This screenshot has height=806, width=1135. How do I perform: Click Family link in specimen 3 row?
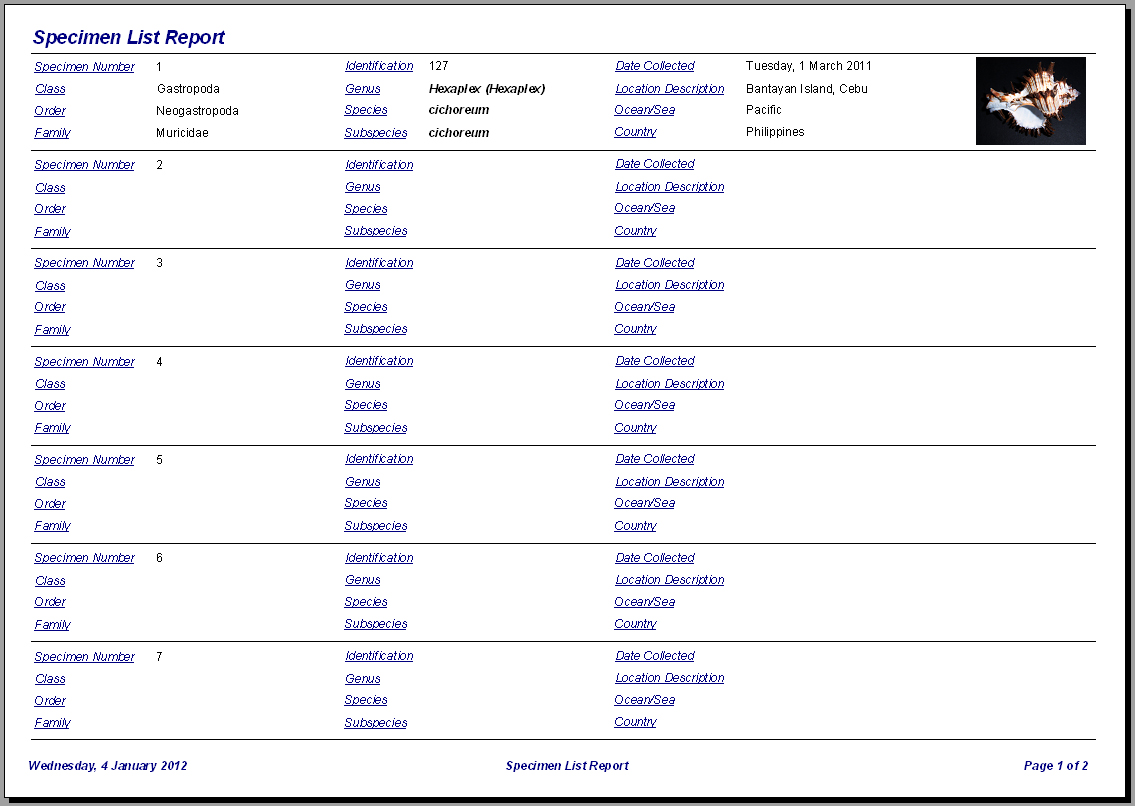[x=52, y=329]
